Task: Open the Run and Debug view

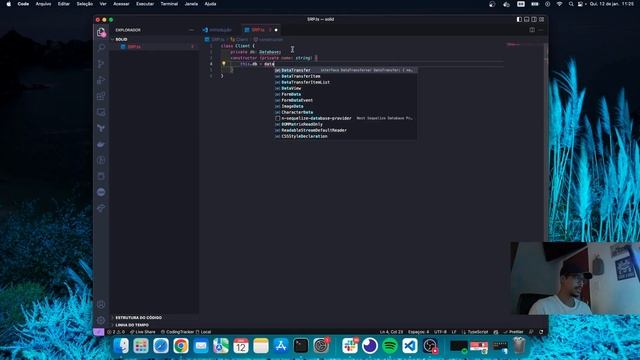Action: (x=101, y=80)
